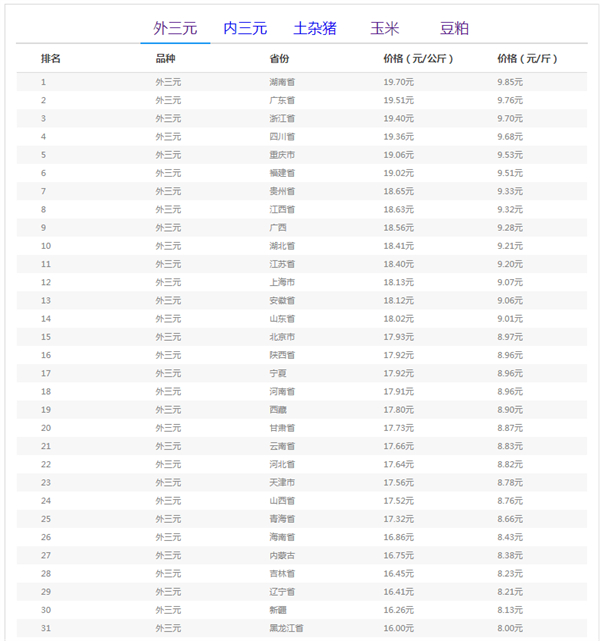Select the 贵州省 cell
This screenshot has height=641, width=600.
point(282,191)
